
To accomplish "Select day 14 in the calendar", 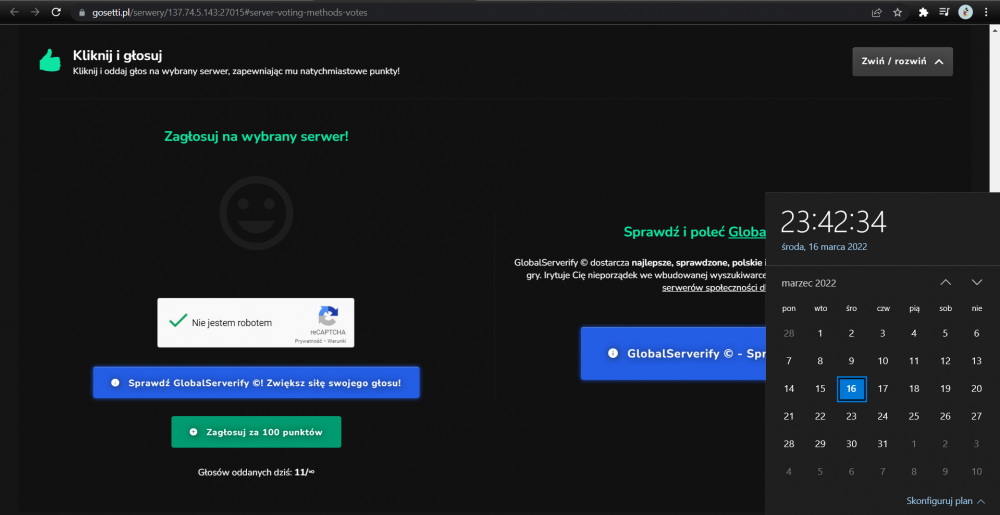I will pos(789,389).
